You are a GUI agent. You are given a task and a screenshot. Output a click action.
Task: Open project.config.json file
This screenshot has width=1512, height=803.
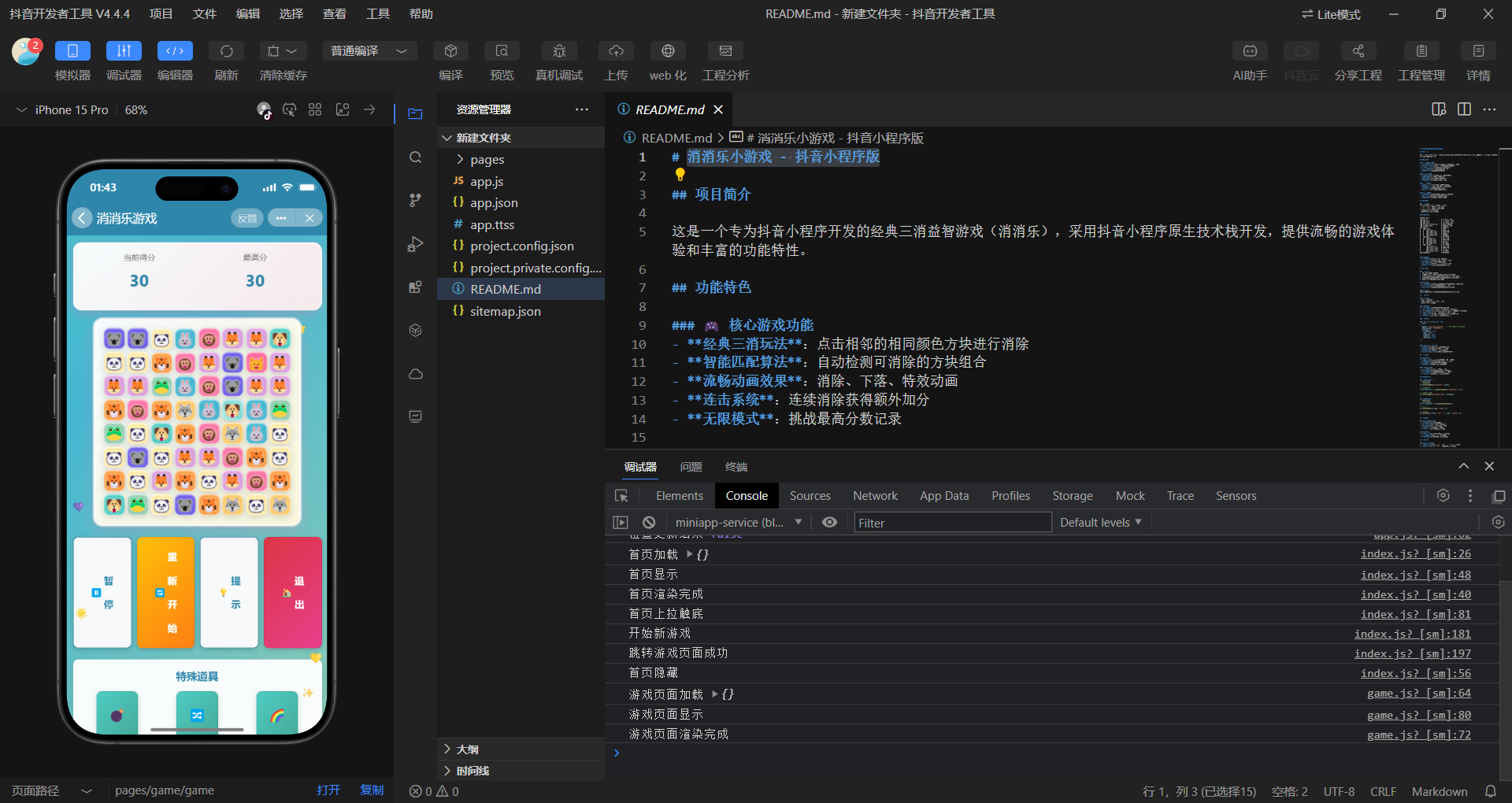(520, 246)
